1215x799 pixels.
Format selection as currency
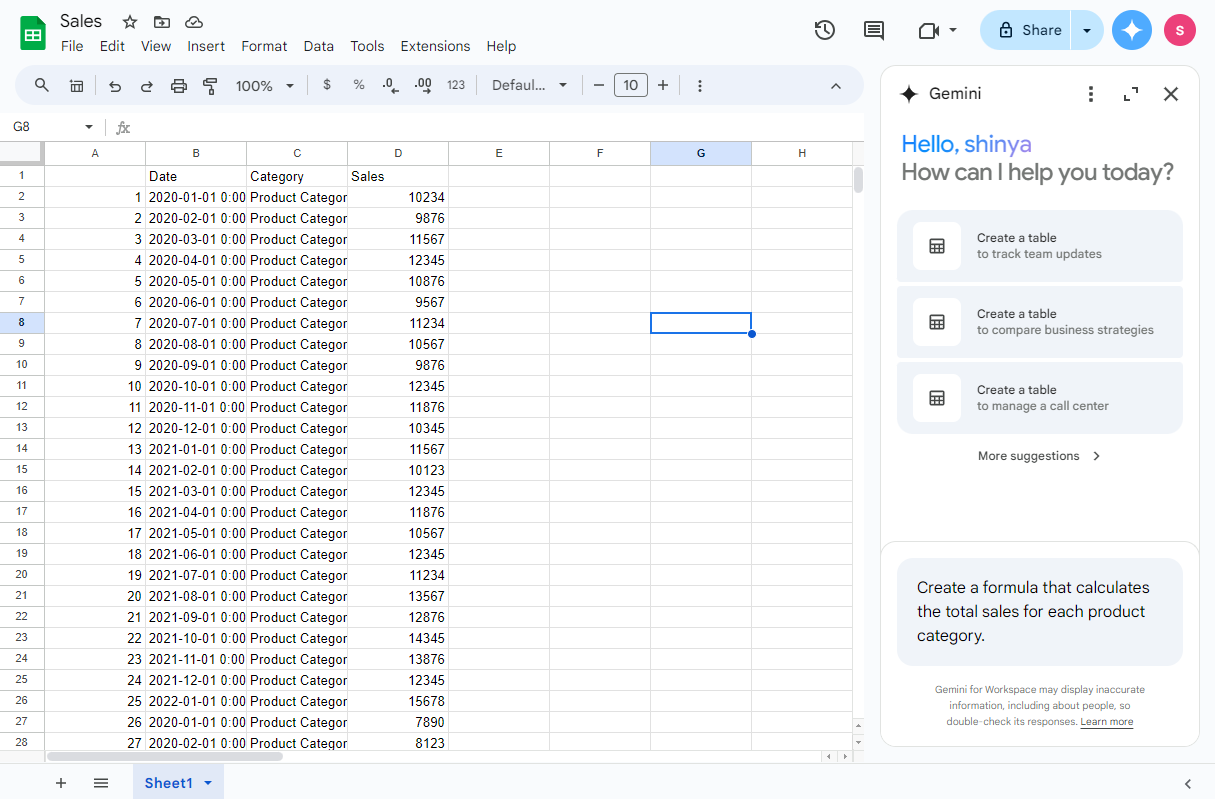click(327, 86)
